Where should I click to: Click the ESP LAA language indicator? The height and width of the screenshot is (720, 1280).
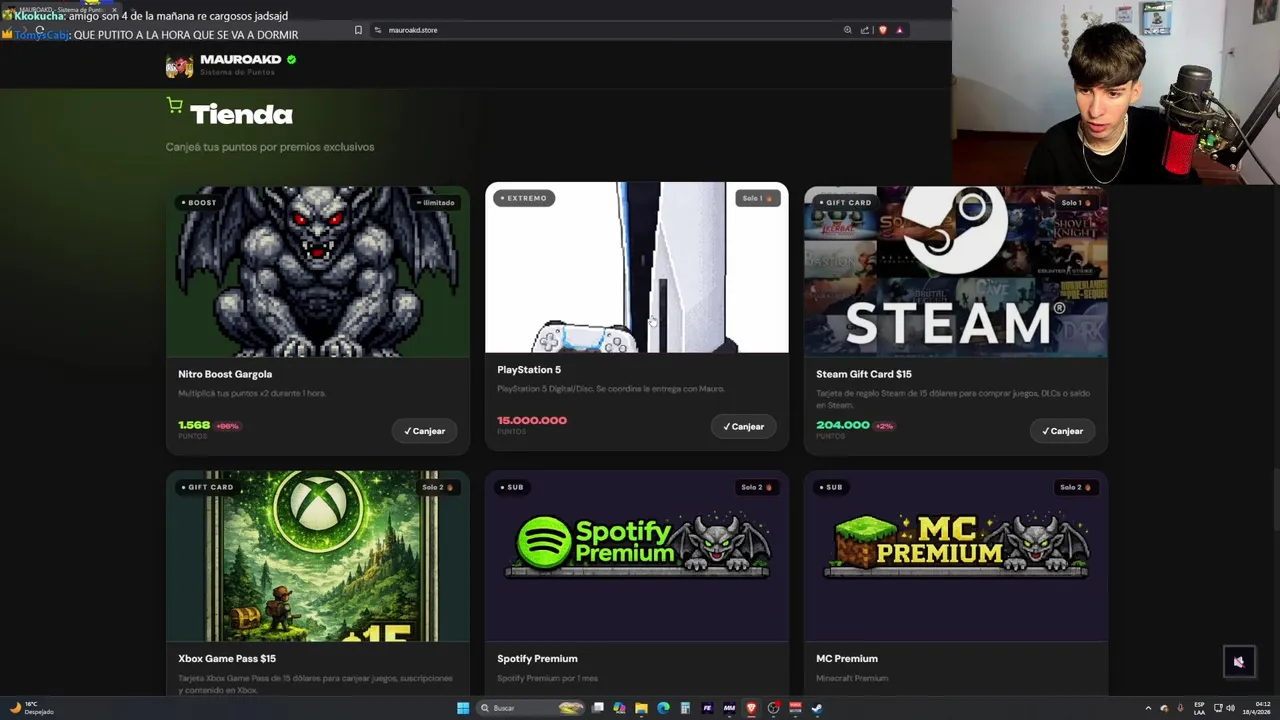point(1199,708)
